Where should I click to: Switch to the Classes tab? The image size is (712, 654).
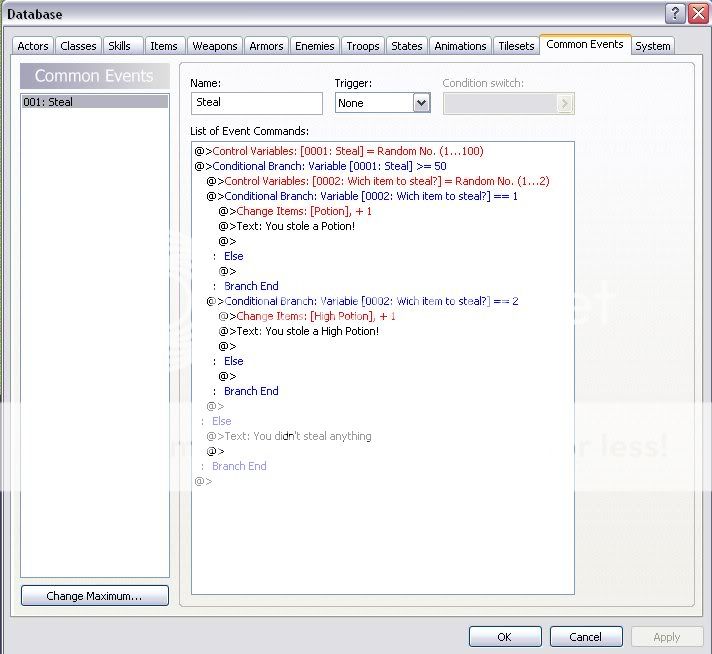click(x=78, y=46)
